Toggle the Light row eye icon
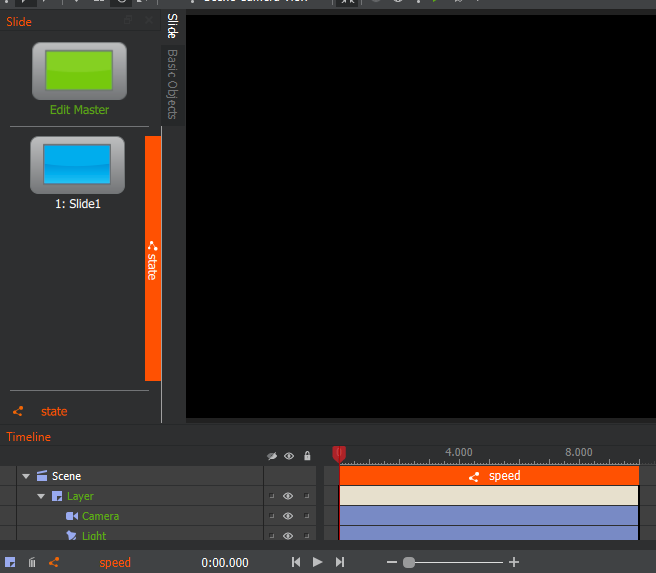 (288, 535)
